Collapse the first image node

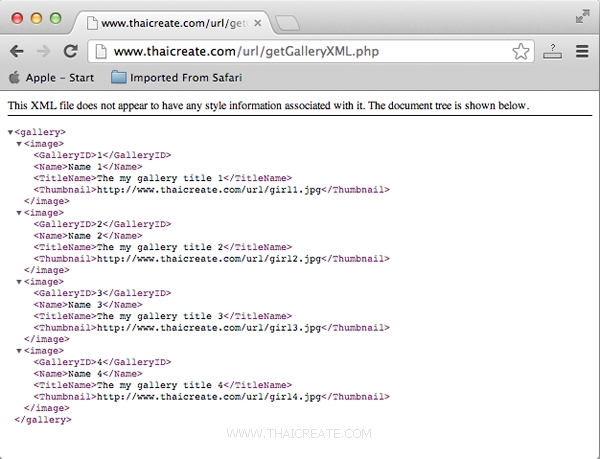click(19, 144)
